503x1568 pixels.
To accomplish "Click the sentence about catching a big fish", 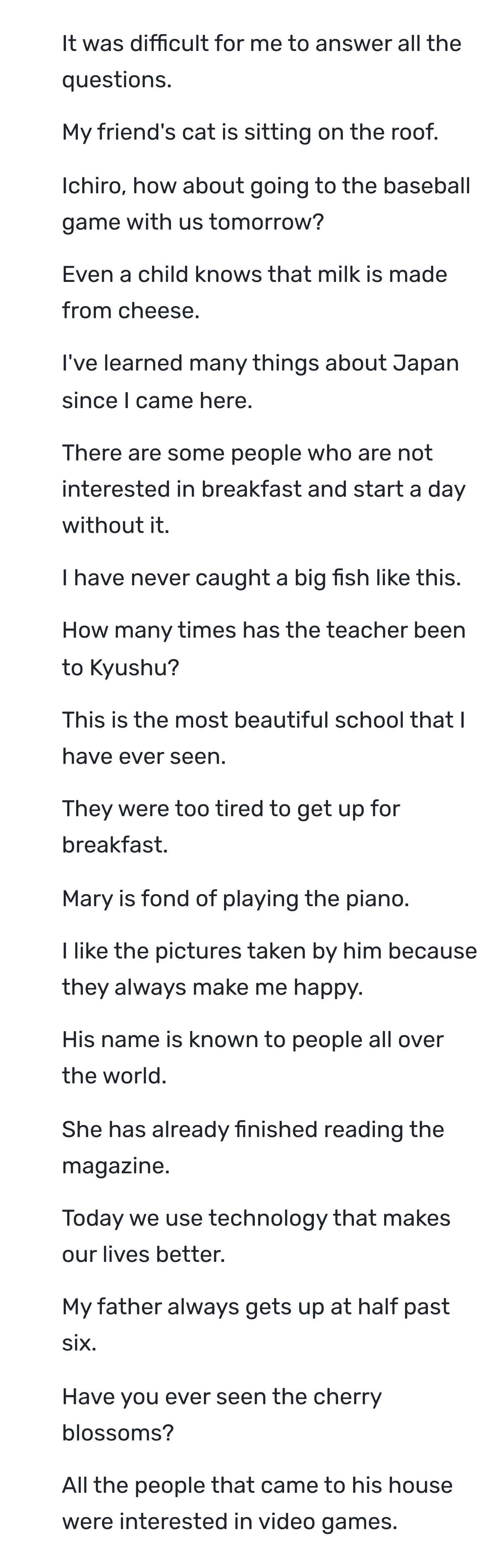I will click(262, 578).
